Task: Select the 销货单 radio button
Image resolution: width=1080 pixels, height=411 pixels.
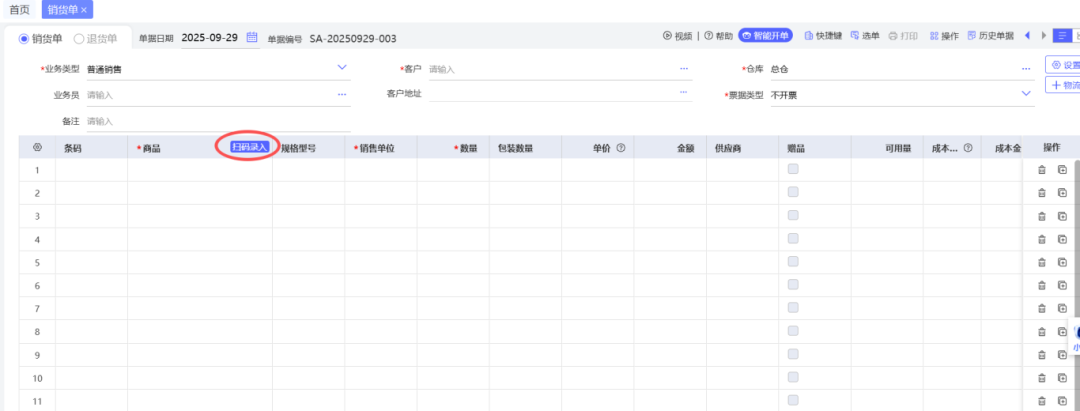Action: click(25, 39)
